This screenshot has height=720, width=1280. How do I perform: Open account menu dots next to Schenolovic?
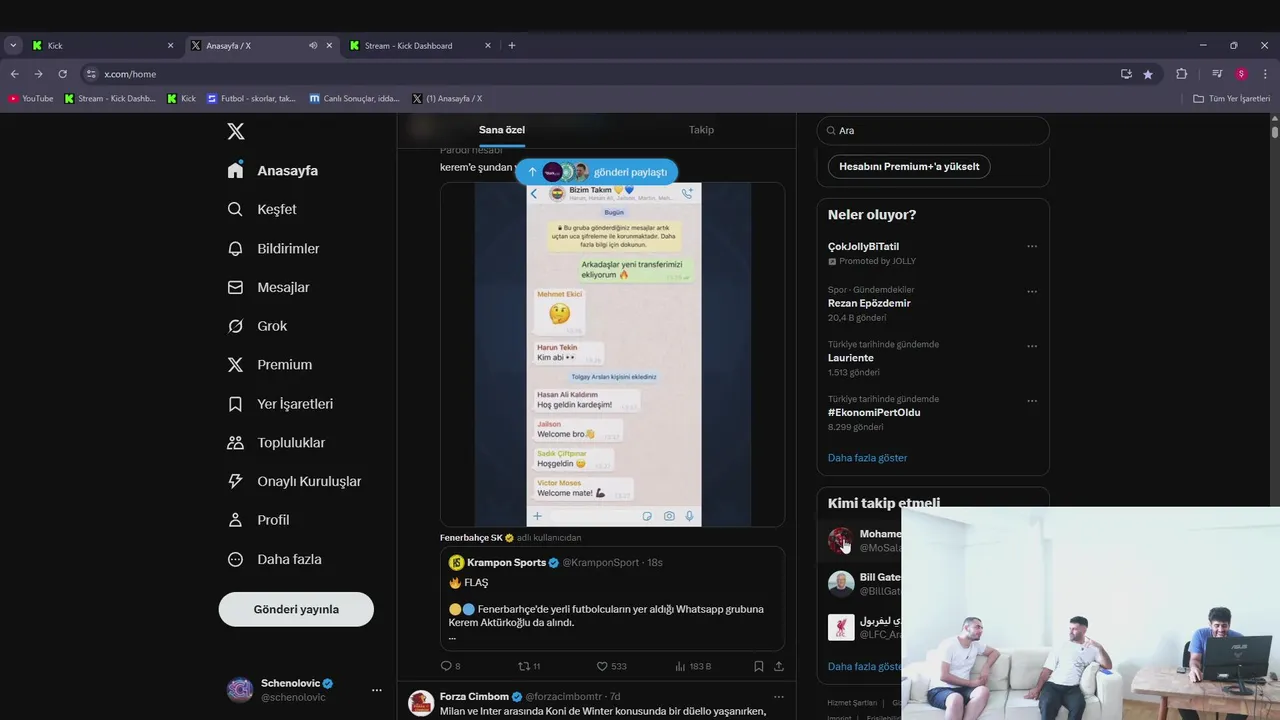(377, 690)
